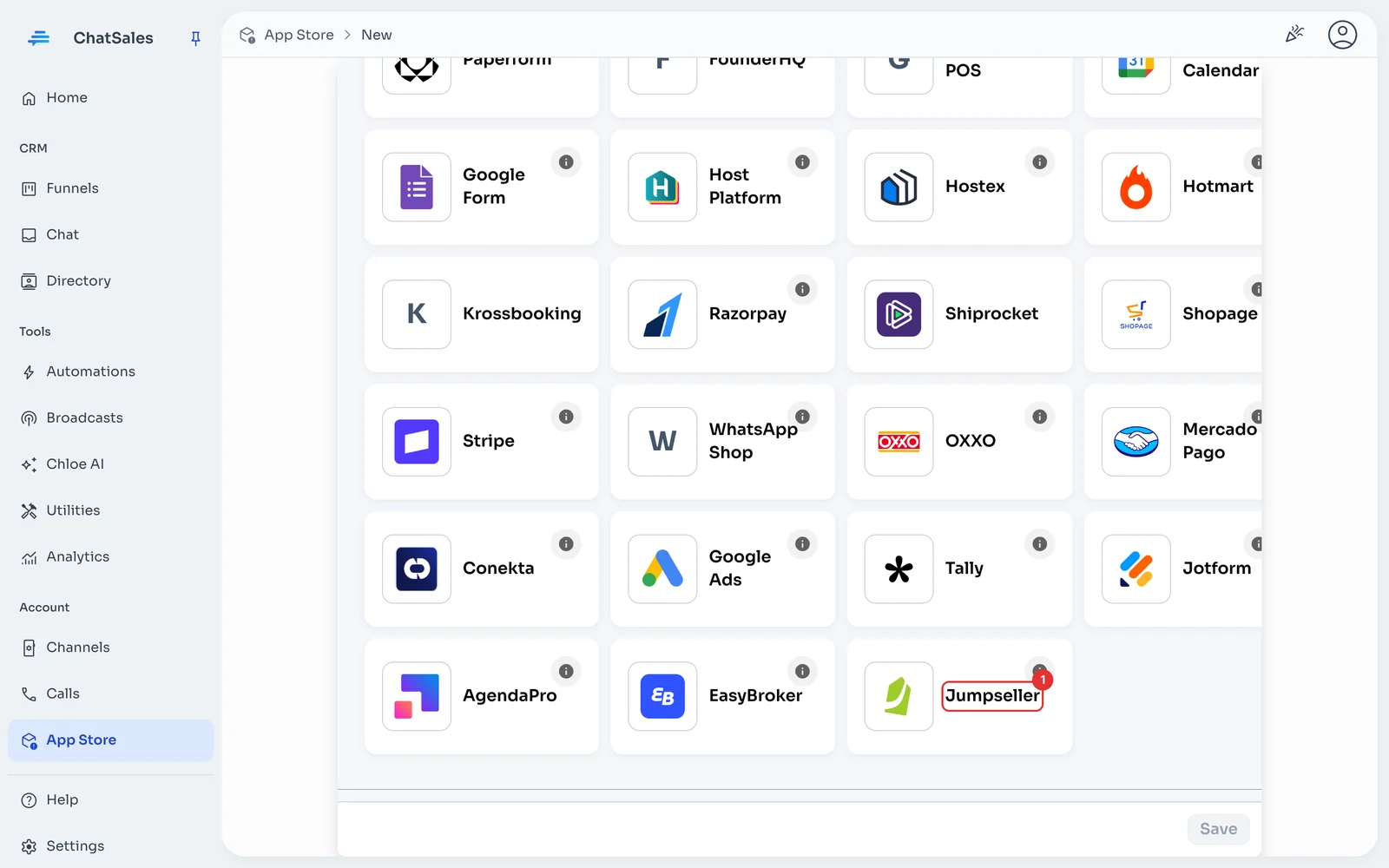Click the Save button
Image resolution: width=1389 pixels, height=868 pixels.
[x=1218, y=829]
